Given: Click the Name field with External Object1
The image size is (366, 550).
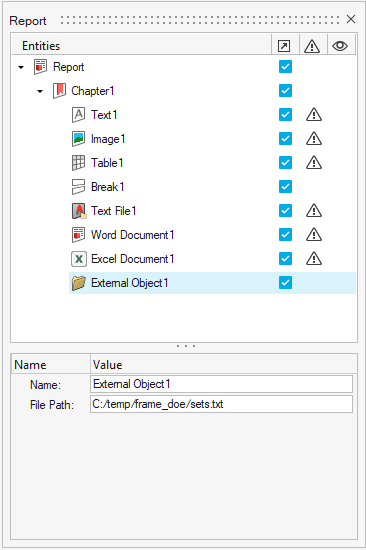Looking at the screenshot, I should coord(221,384).
